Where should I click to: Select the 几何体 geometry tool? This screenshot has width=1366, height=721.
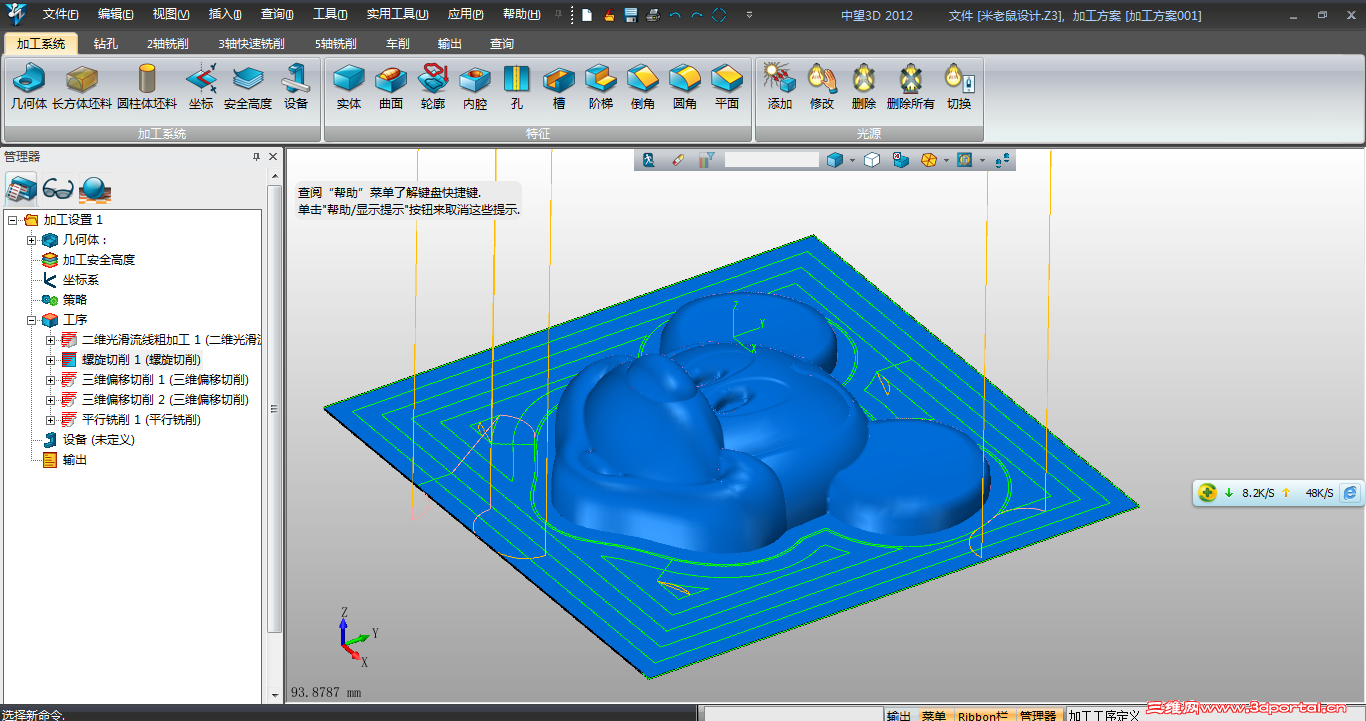click(28, 87)
